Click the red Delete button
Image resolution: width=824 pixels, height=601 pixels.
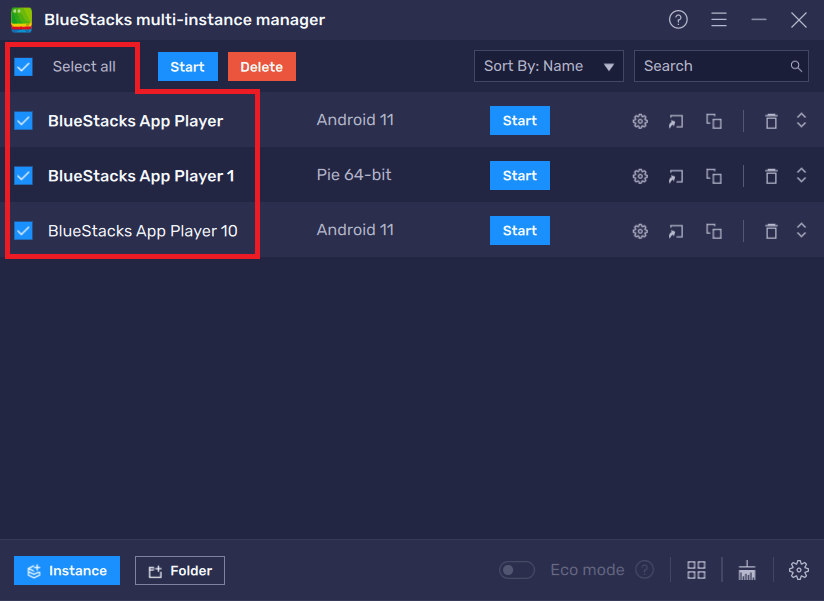point(261,66)
